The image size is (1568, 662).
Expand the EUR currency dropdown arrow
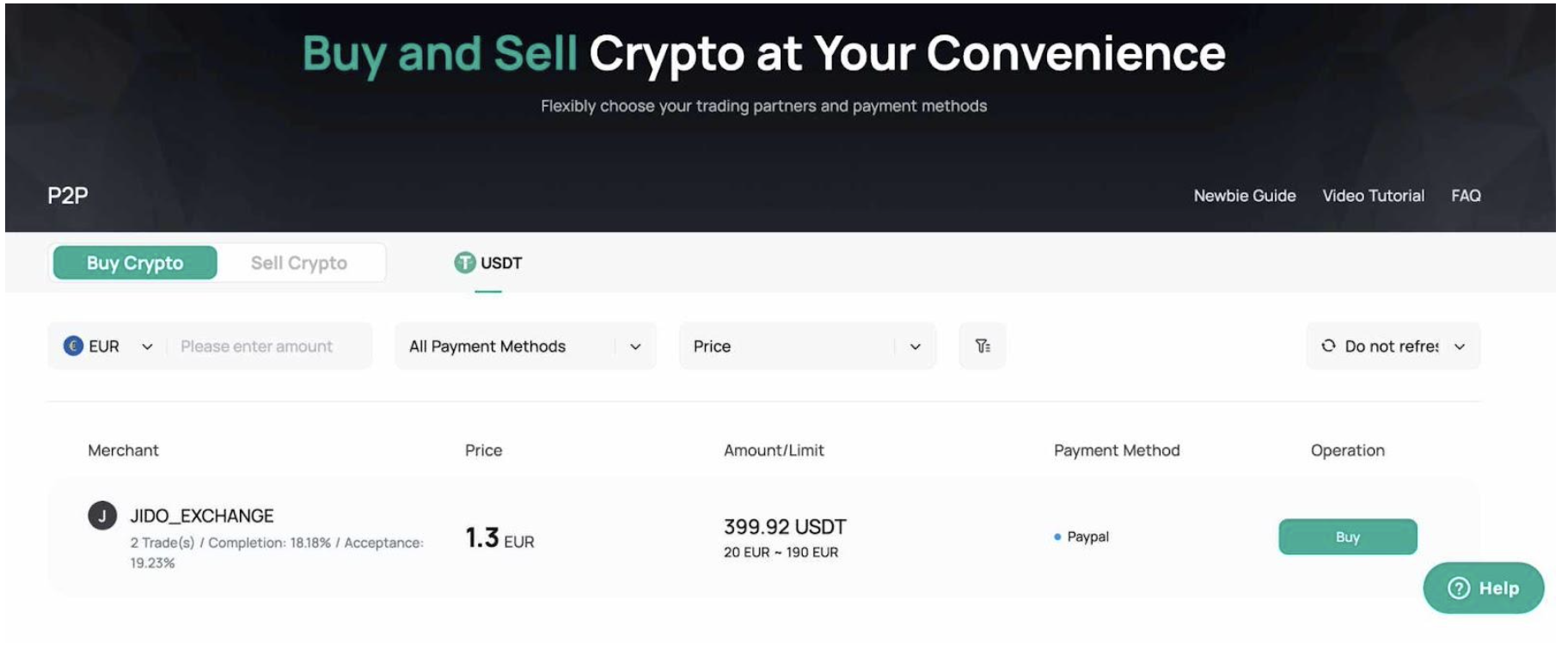147,346
